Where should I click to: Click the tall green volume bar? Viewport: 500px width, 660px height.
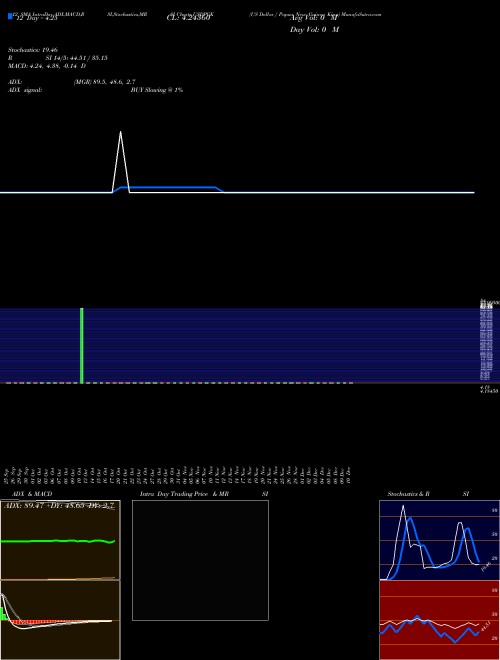pos(82,346)
